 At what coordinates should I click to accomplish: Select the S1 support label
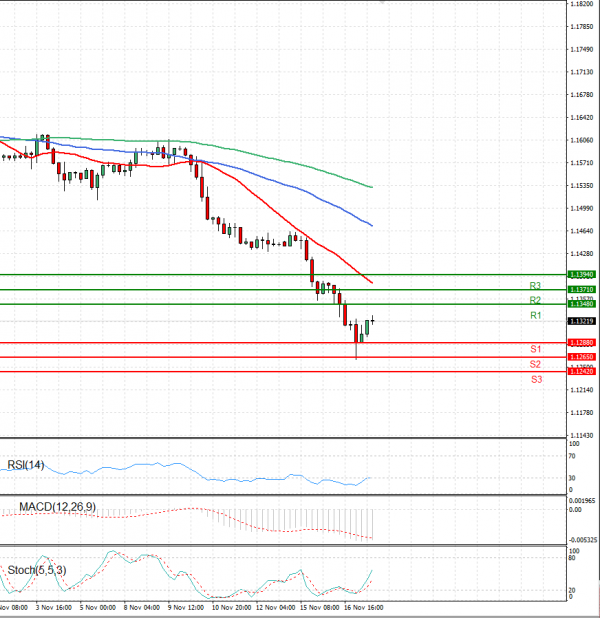(536, 349)
